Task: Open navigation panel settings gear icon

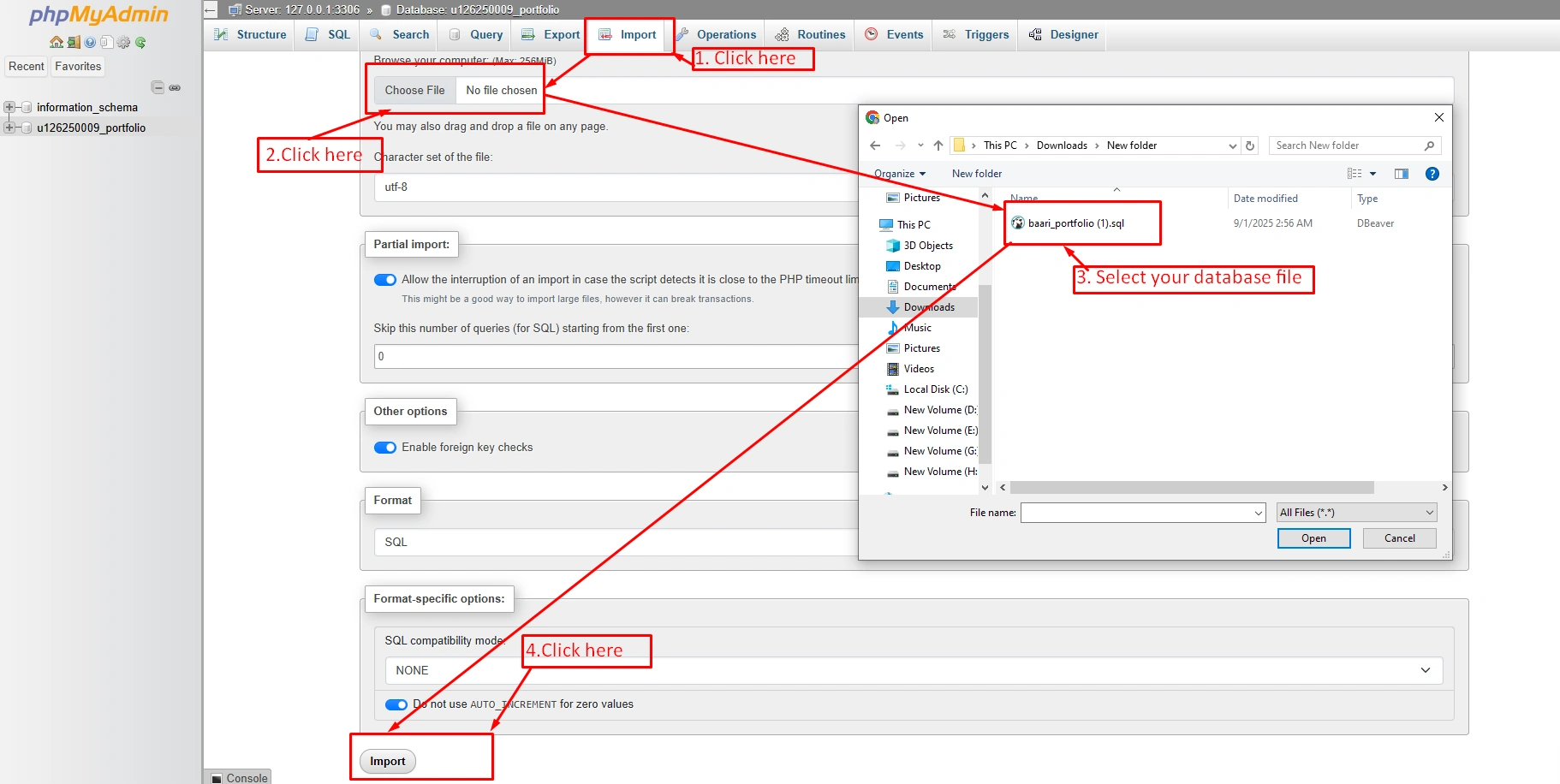Action: click(x=123, y=42)
